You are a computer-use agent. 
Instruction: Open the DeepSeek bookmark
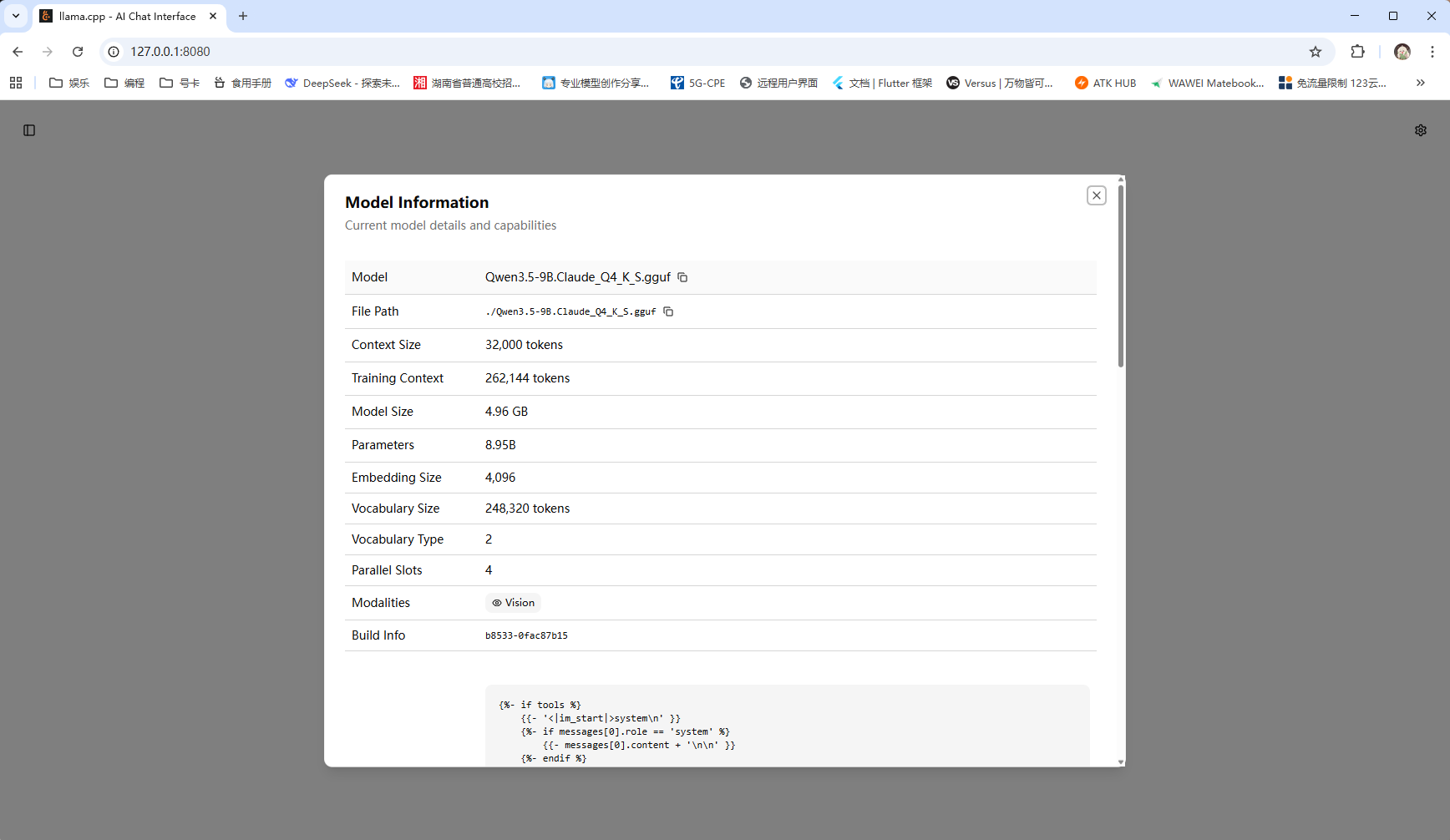(342, 83)
